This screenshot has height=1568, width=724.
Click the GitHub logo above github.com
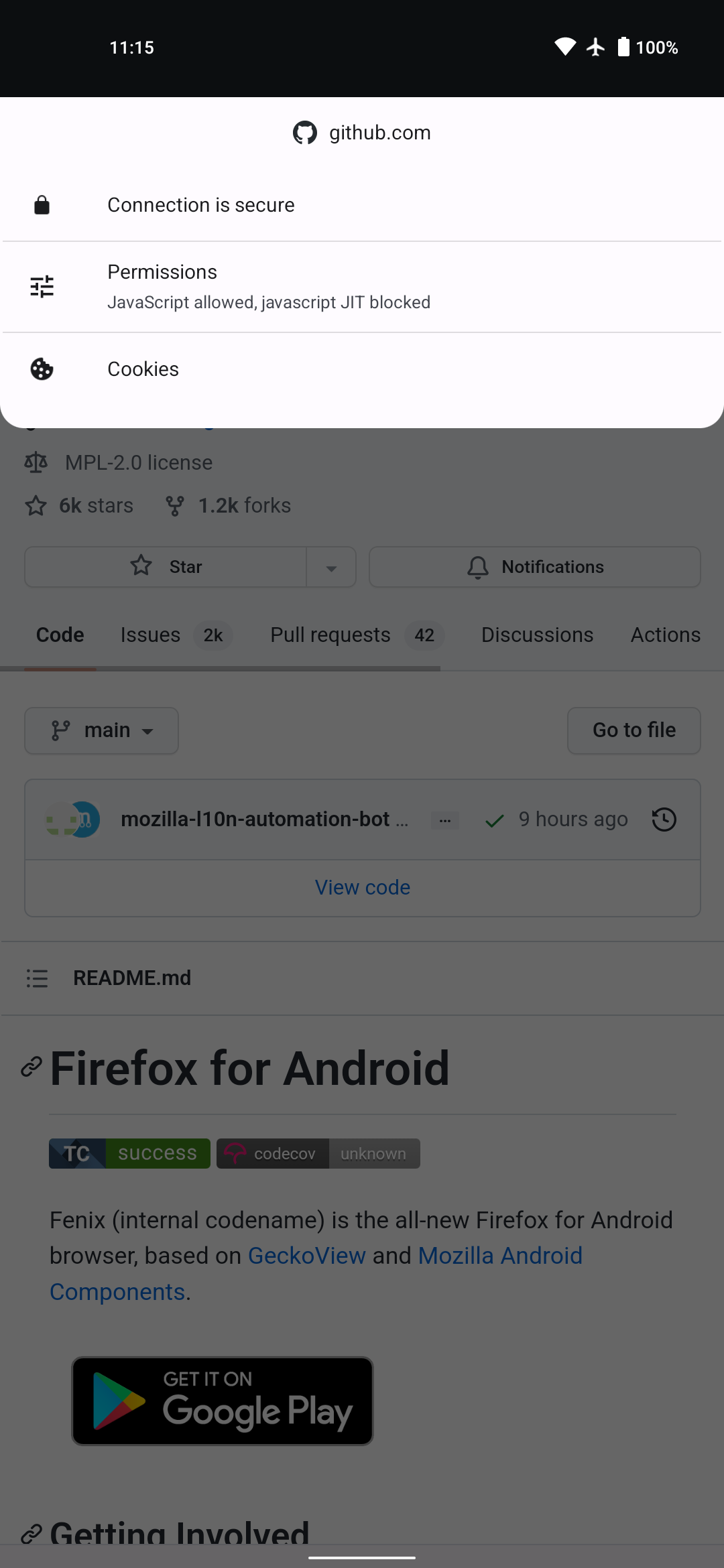point(306,132)
